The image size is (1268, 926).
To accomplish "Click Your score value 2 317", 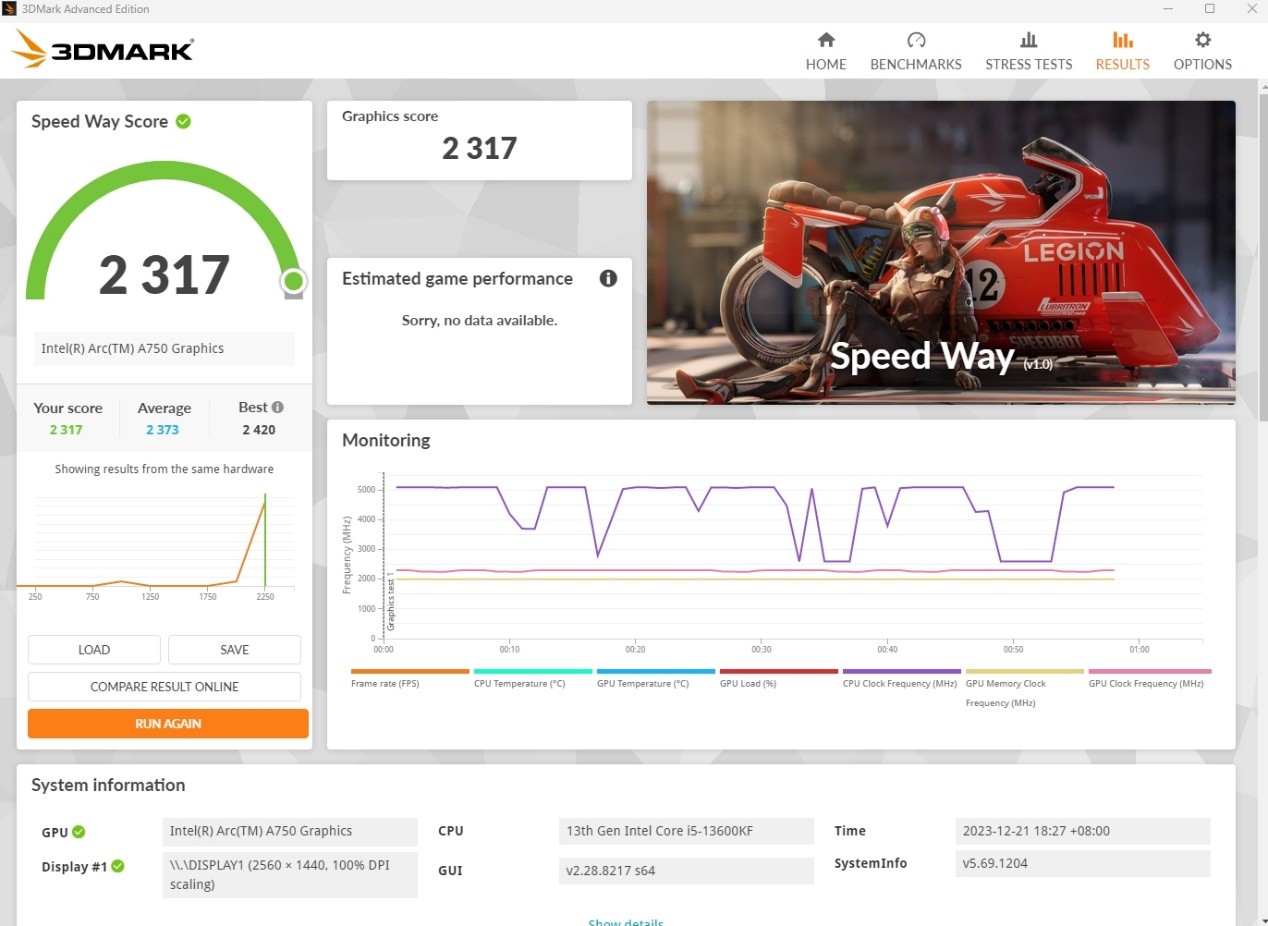I will pos(66,430).
